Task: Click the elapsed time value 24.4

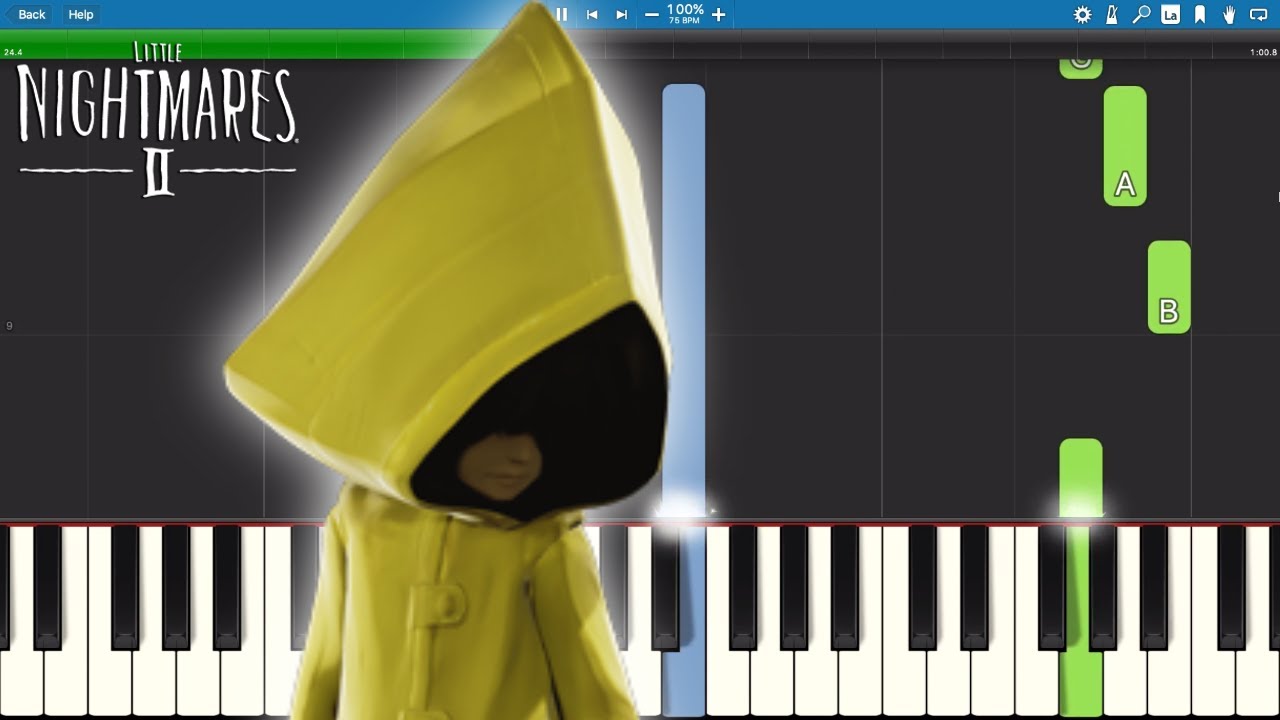Action: tap(13, 52)
